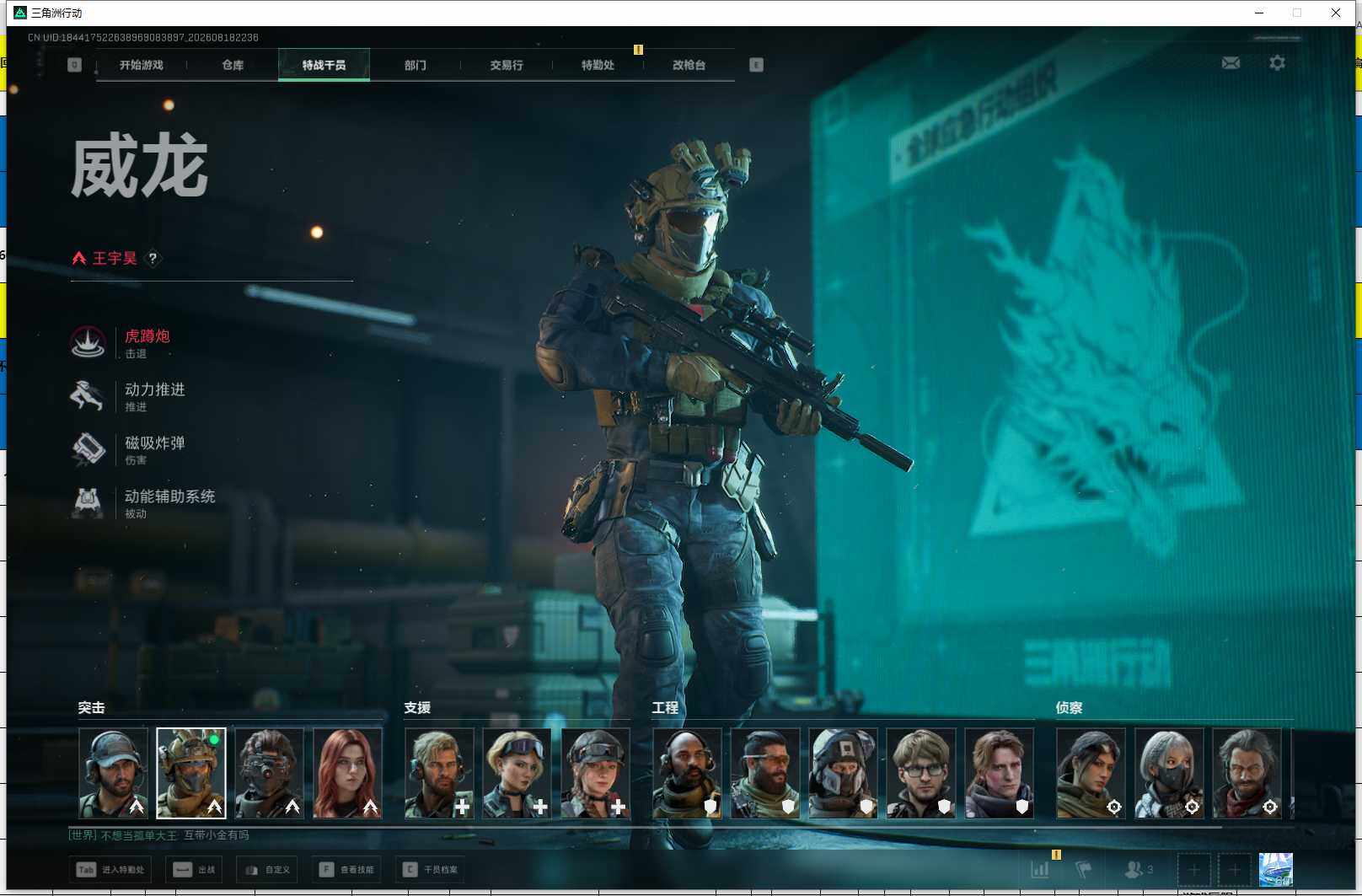Image resolution: width=1362 pixels, height=896 pixels.
Task: Choose the brown-haired 工程 operator in the fifth slot
Action: pos(999,773)
